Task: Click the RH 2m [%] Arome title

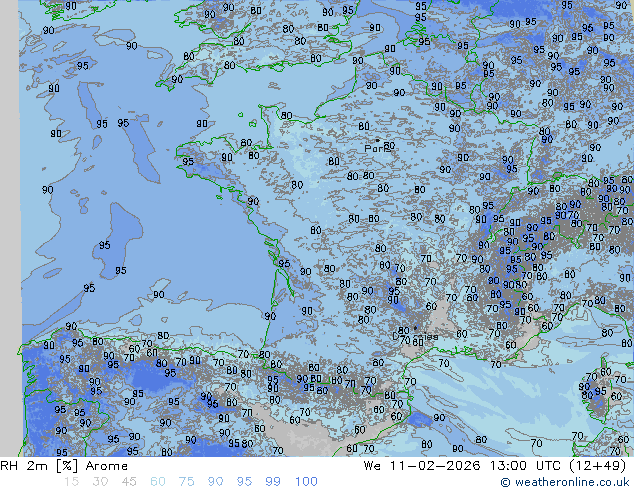Action: 64,466
